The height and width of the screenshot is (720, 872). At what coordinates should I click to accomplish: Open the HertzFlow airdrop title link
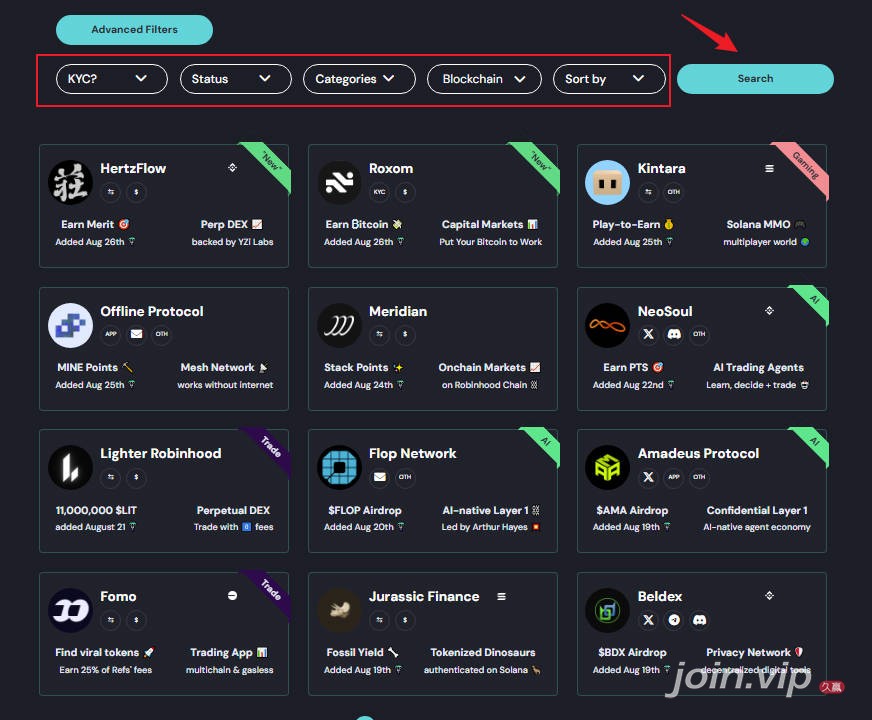tap(133, 168)
